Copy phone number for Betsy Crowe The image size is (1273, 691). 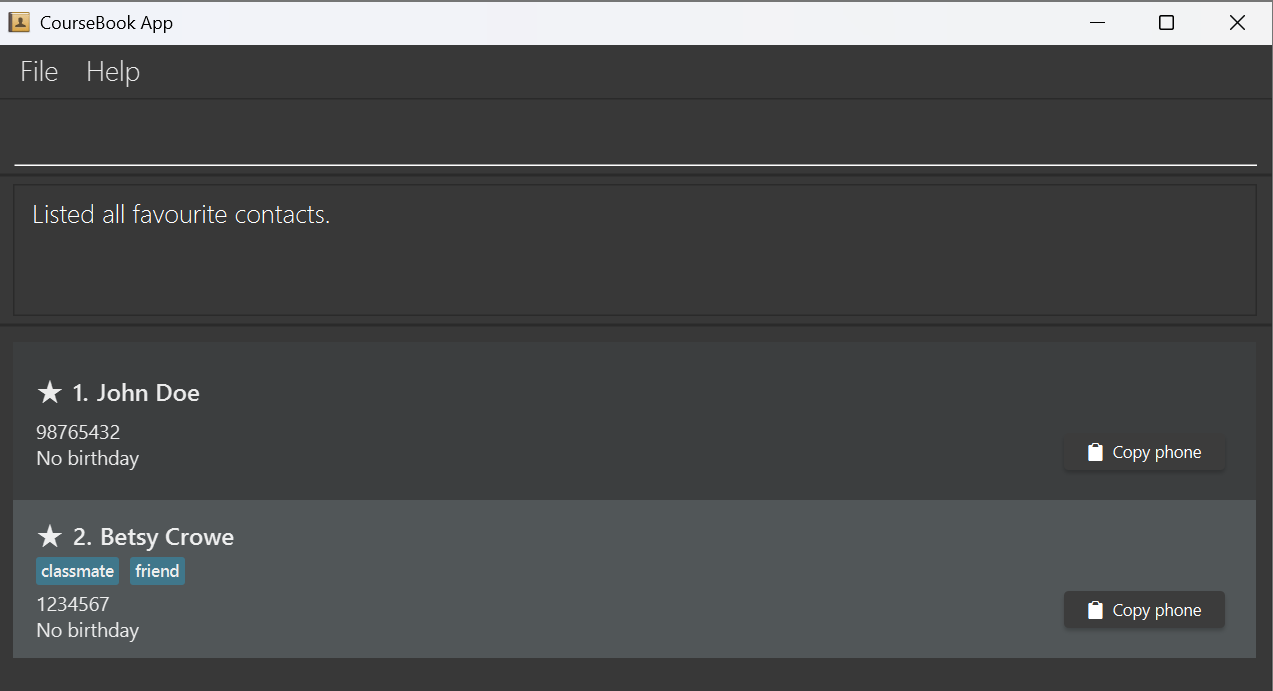click(x=1144, y=610)
